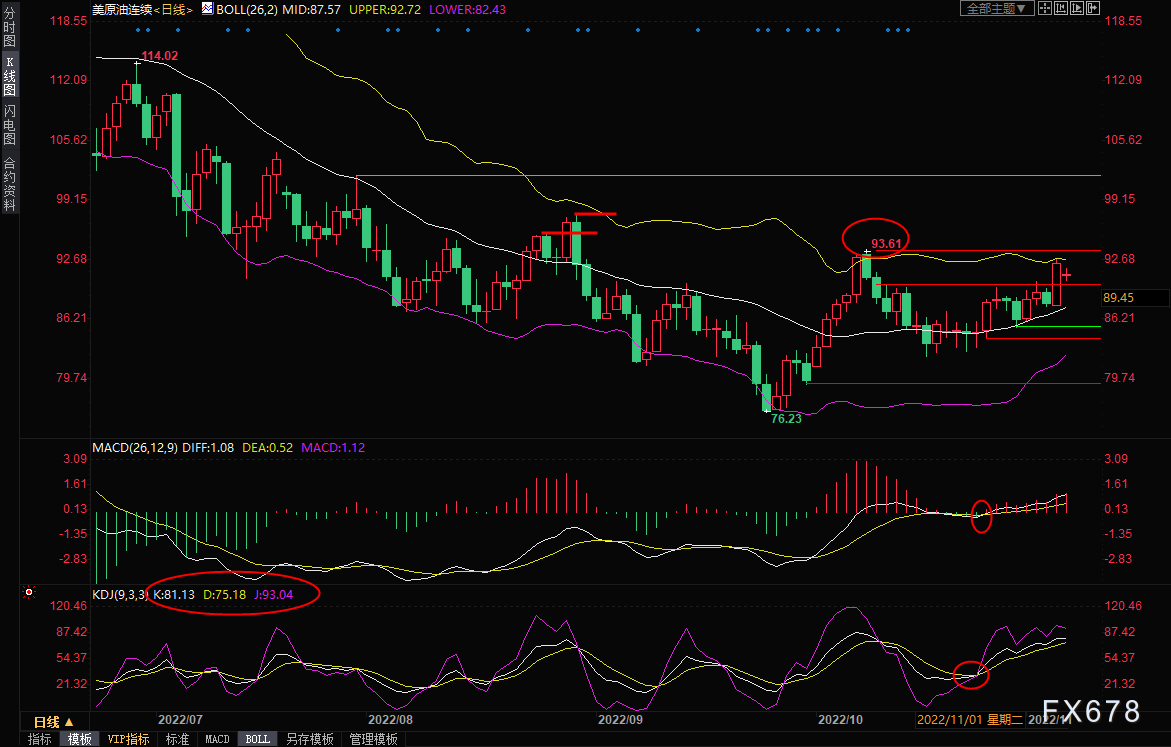Click the J:93.04 KDJ value

click(274, 595)
